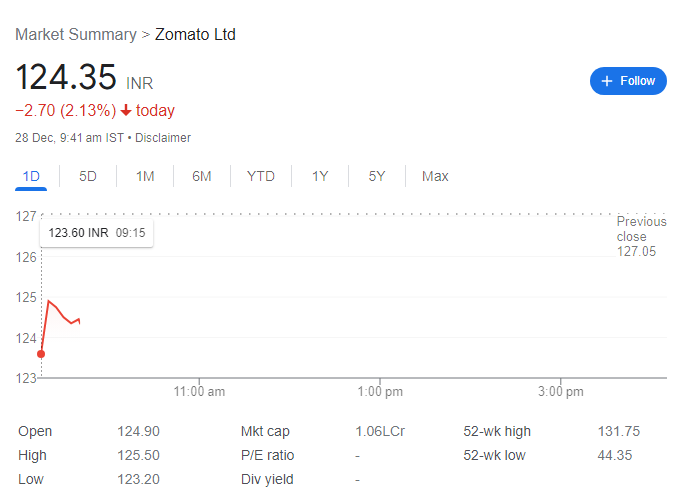Click the P/E ratio label
Viewport: 693px width, 494px height.
(267, 455)
